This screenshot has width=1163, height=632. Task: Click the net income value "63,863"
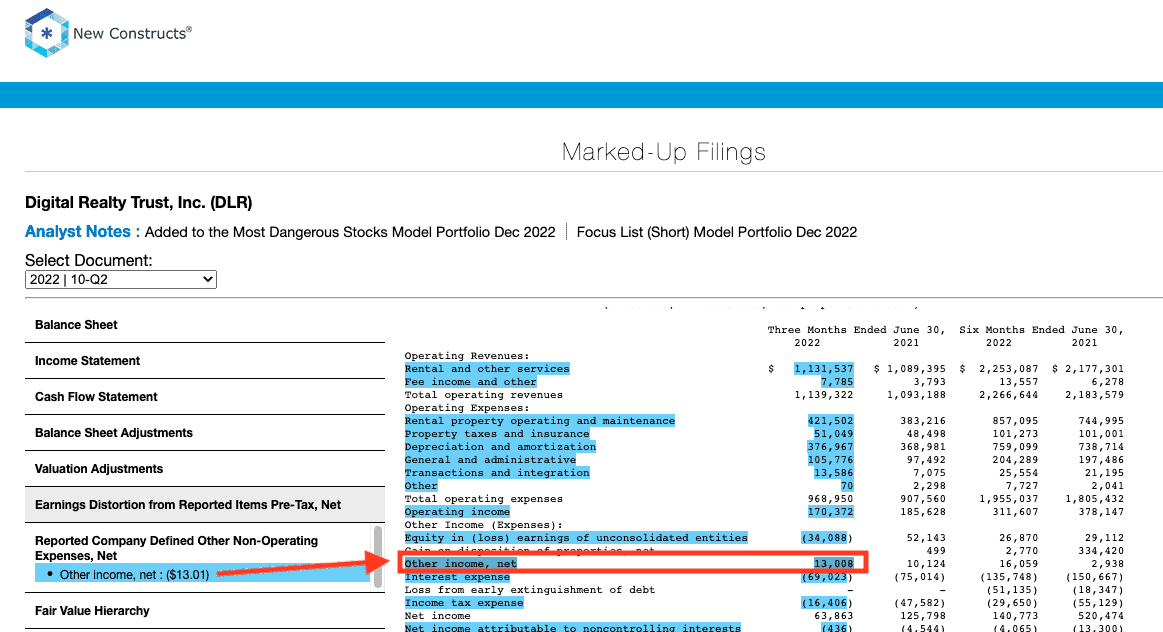pyautogui.click(x=834, y=616)
